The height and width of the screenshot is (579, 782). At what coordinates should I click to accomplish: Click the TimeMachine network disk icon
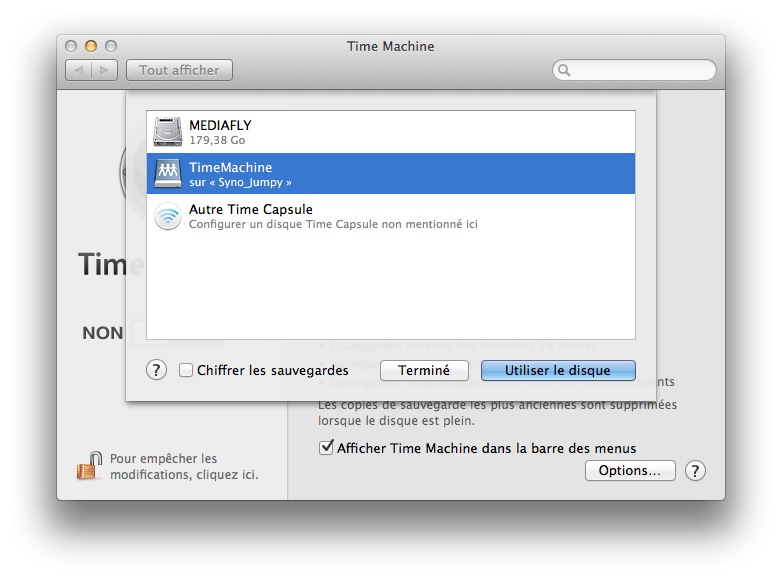tap(168, 174)
